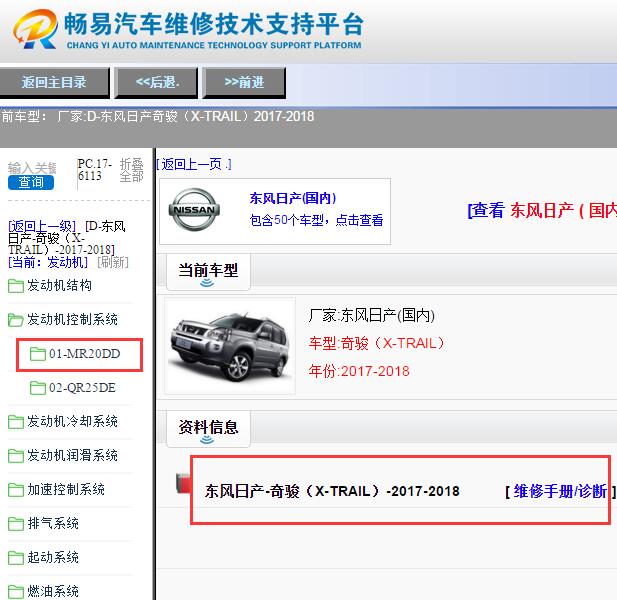Click the folder icon beside 02-QR25DE
This screenshot has width=617, height=600.
pyautogui.click(x=38, y=388)
